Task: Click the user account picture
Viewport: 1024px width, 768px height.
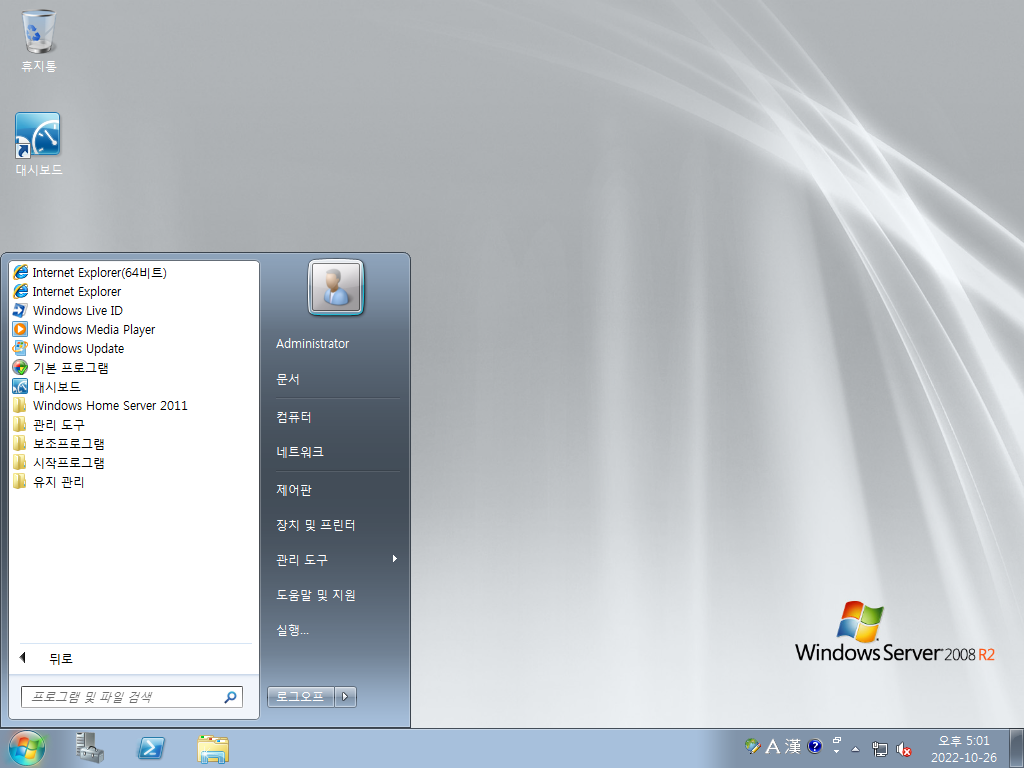Action: [336, 288]
